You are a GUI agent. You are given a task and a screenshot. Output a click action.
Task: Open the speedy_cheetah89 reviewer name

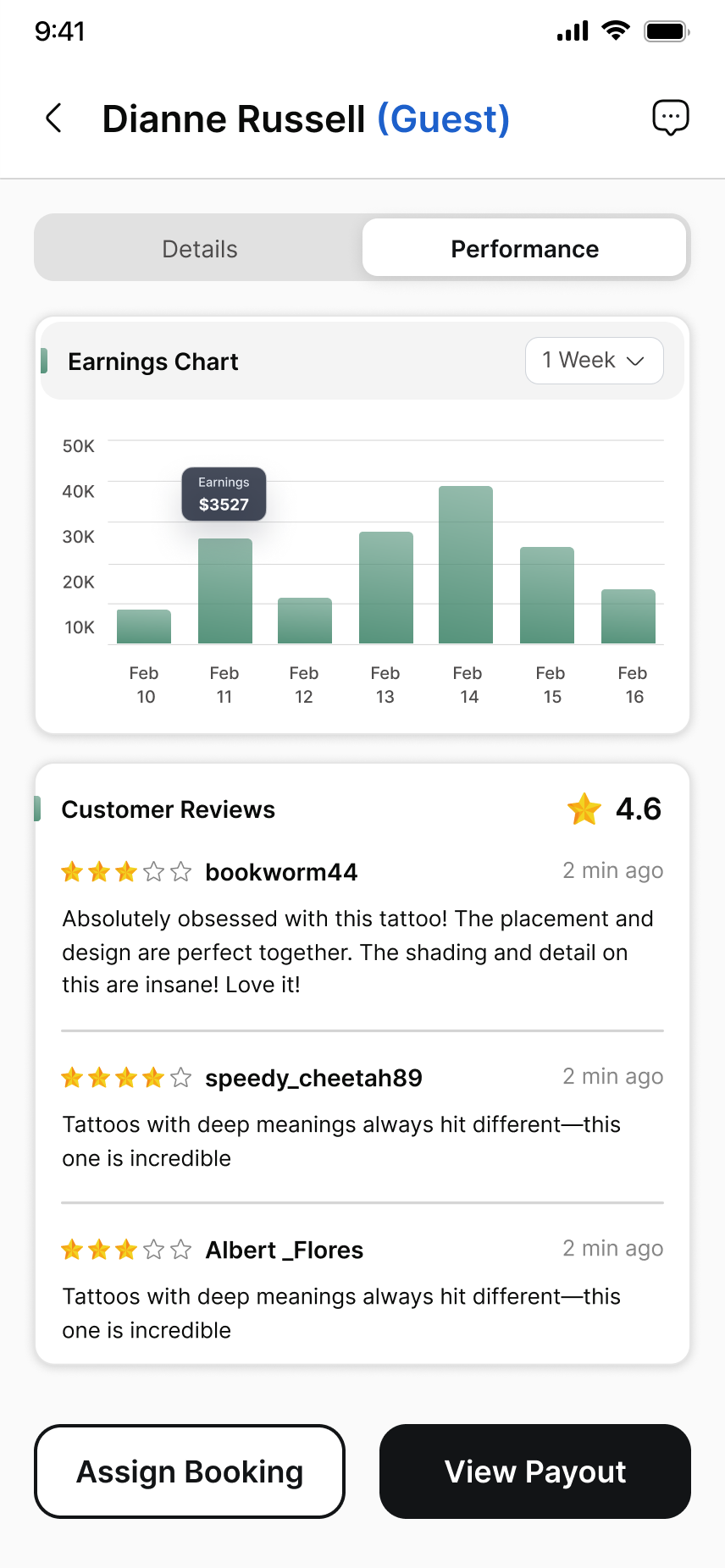coord(313,1078)
